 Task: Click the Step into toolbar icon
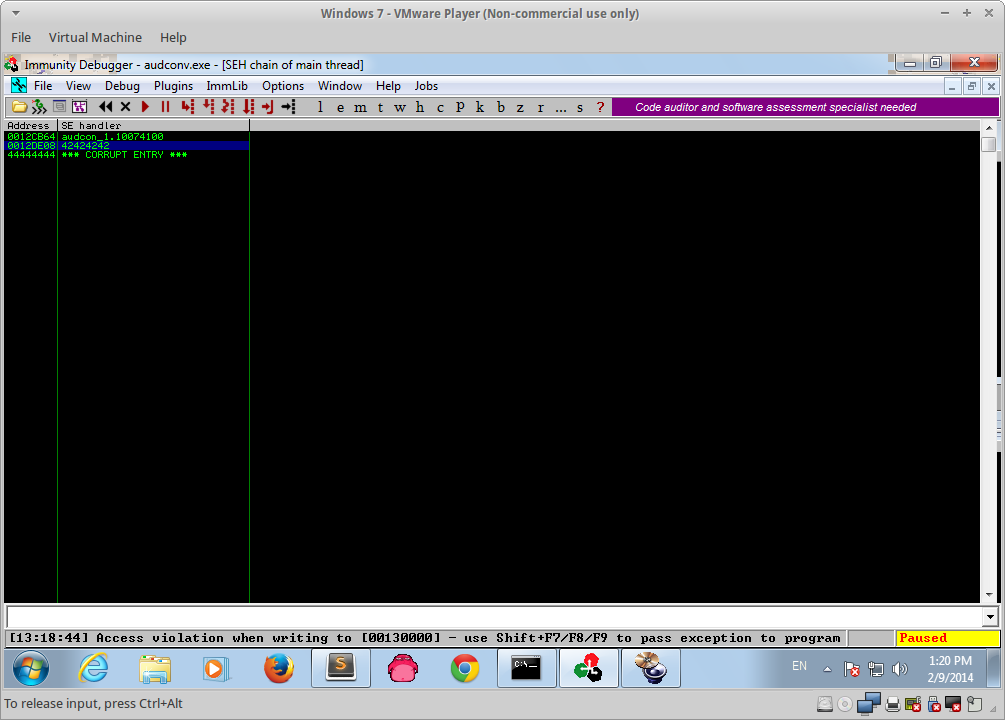(187, 107)
